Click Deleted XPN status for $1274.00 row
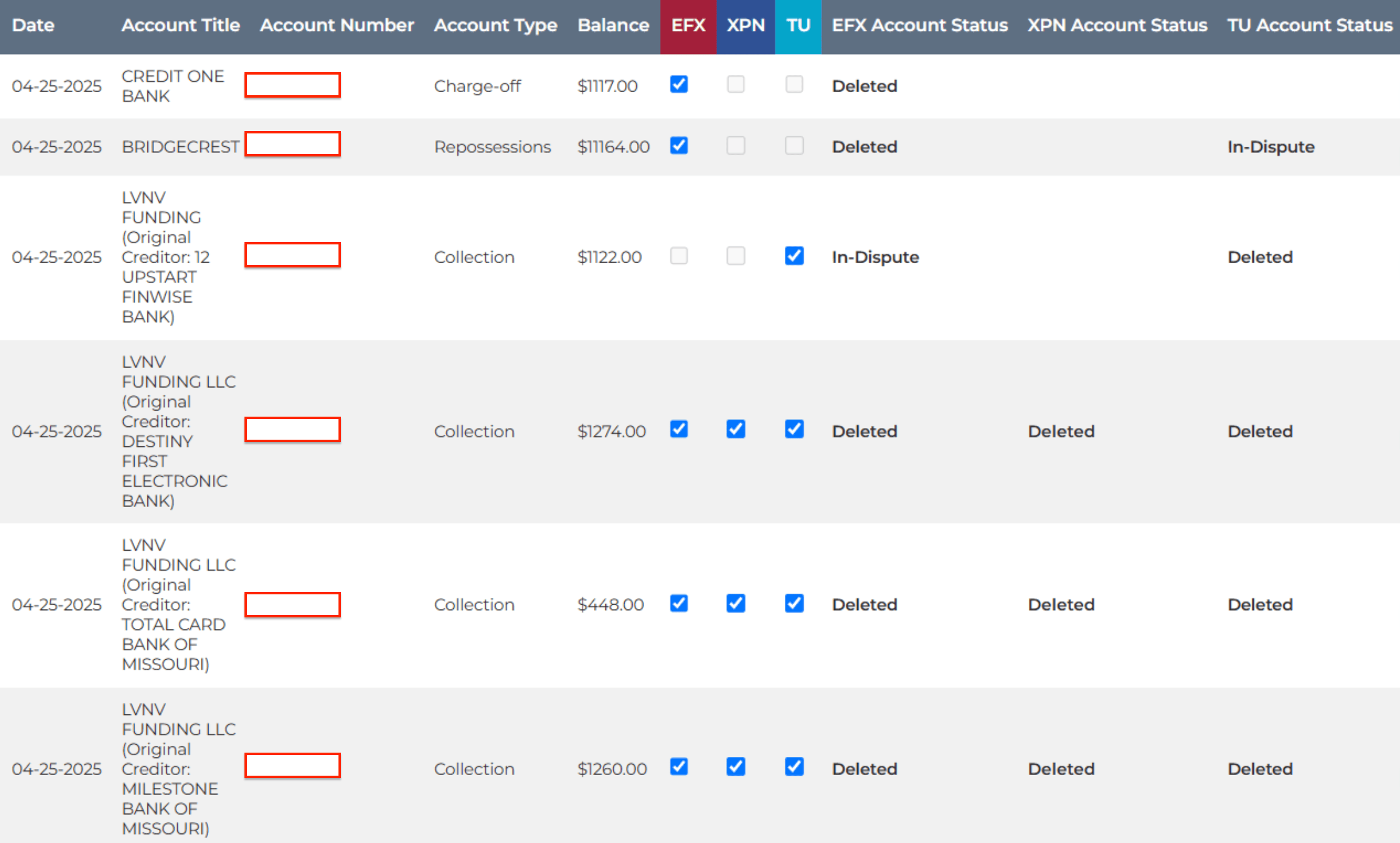Screen dimensions: 1400x843 [x=1061, y=431]
